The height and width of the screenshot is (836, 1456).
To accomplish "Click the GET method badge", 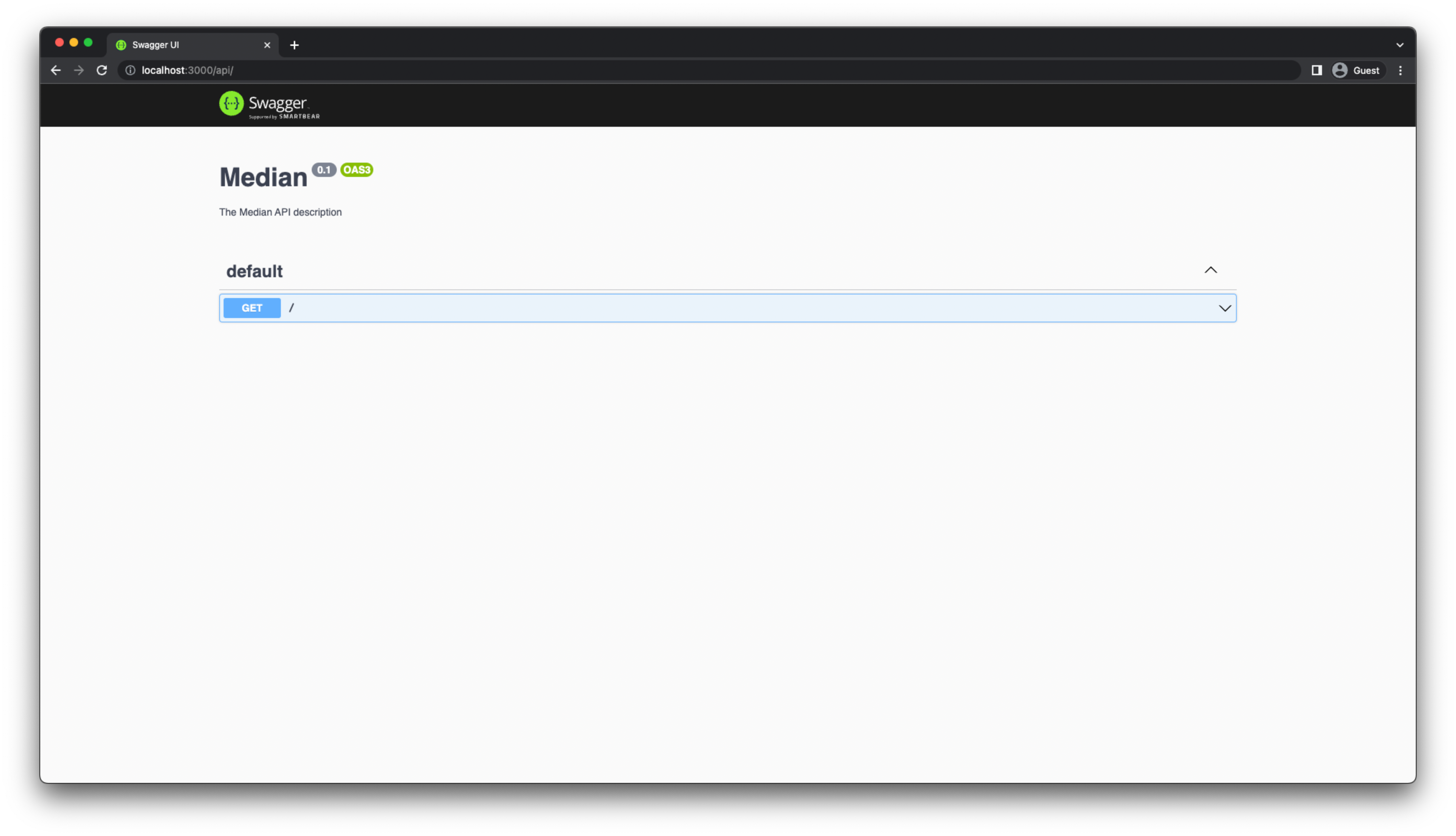I will (x=252, y=308).
